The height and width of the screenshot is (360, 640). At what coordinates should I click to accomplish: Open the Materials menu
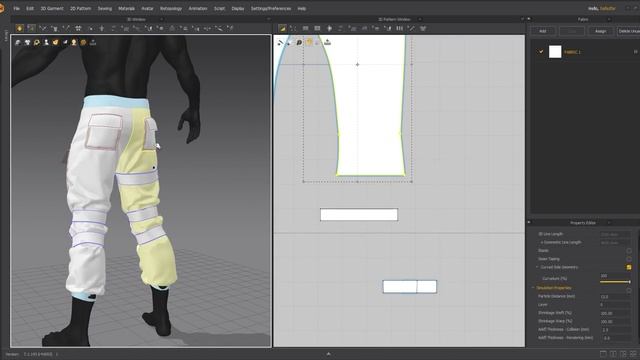click(x=126, y=9)
